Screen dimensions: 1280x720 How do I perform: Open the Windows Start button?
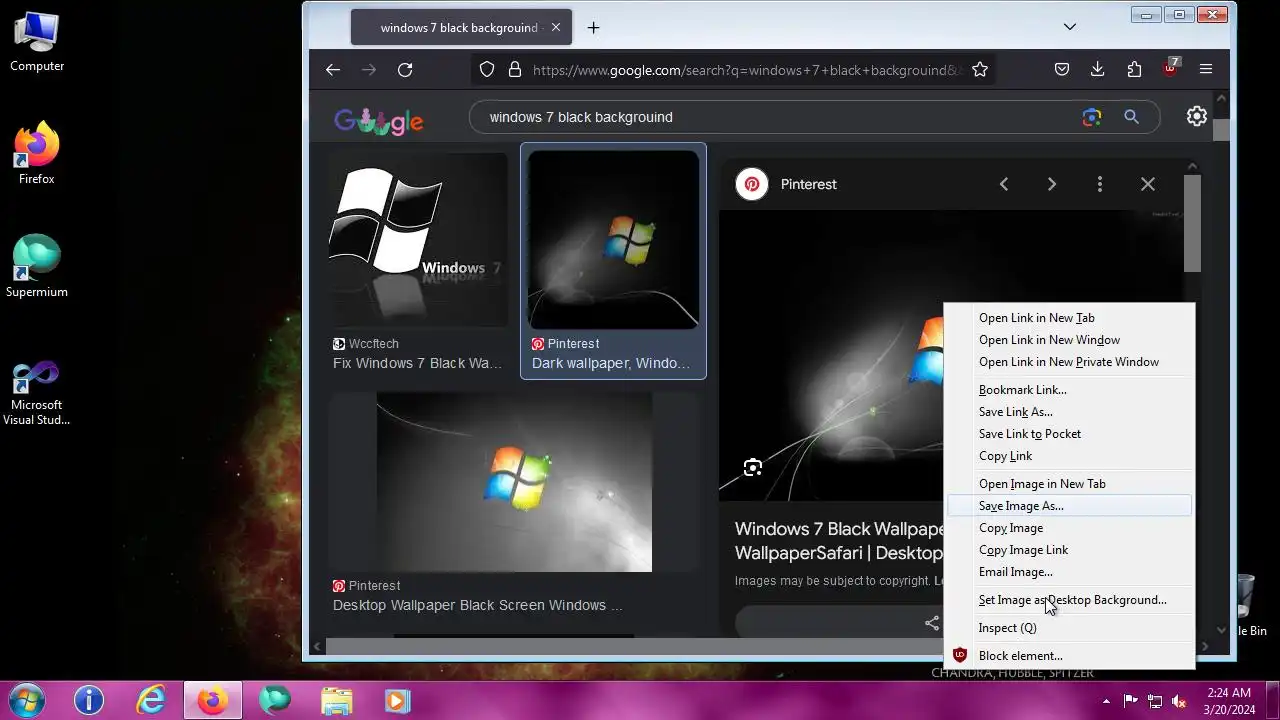(26, 700)
